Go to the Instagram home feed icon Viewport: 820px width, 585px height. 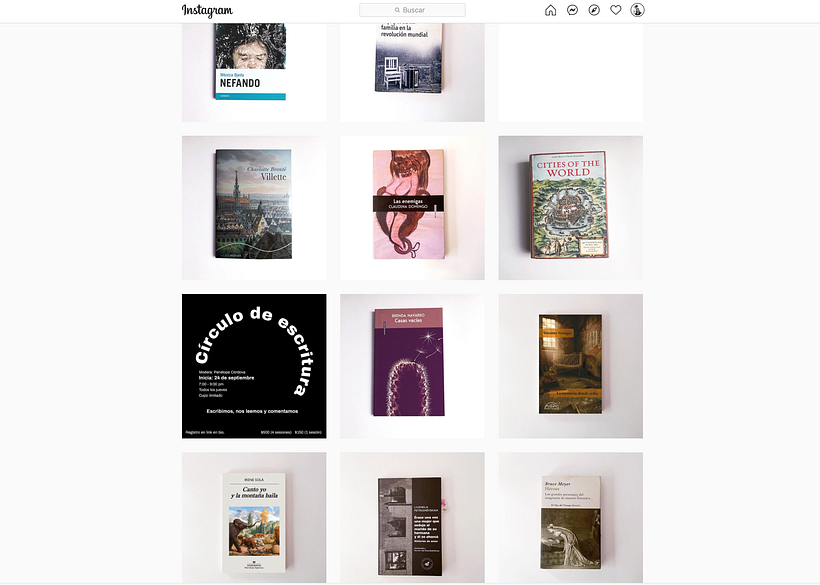click(550, 10)
